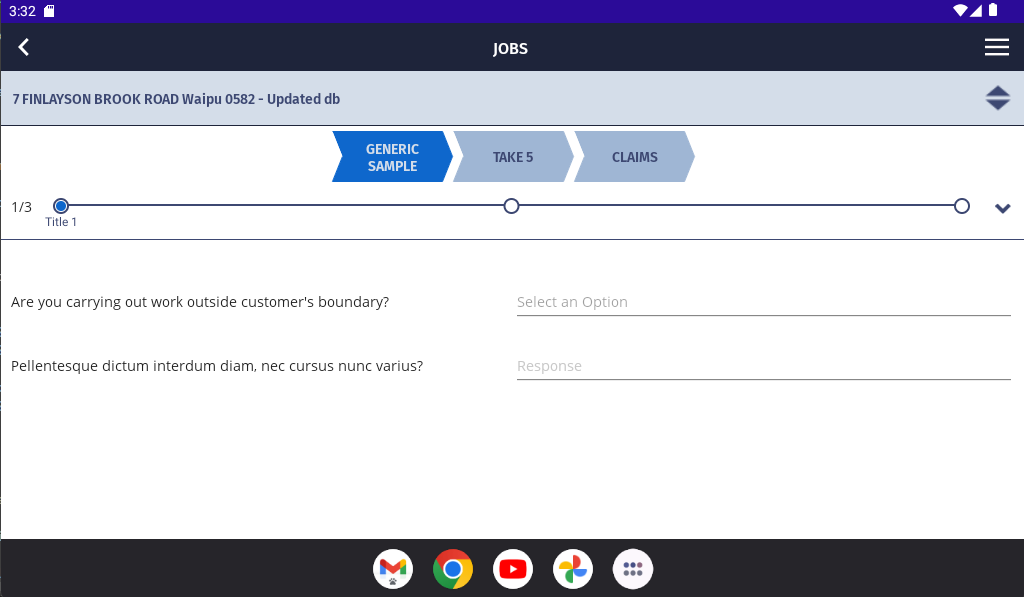Image resolution: width=1024 pixels, height=597 pixels.
Task: Open the app drawer grid icon
Action: pos(633,568)
